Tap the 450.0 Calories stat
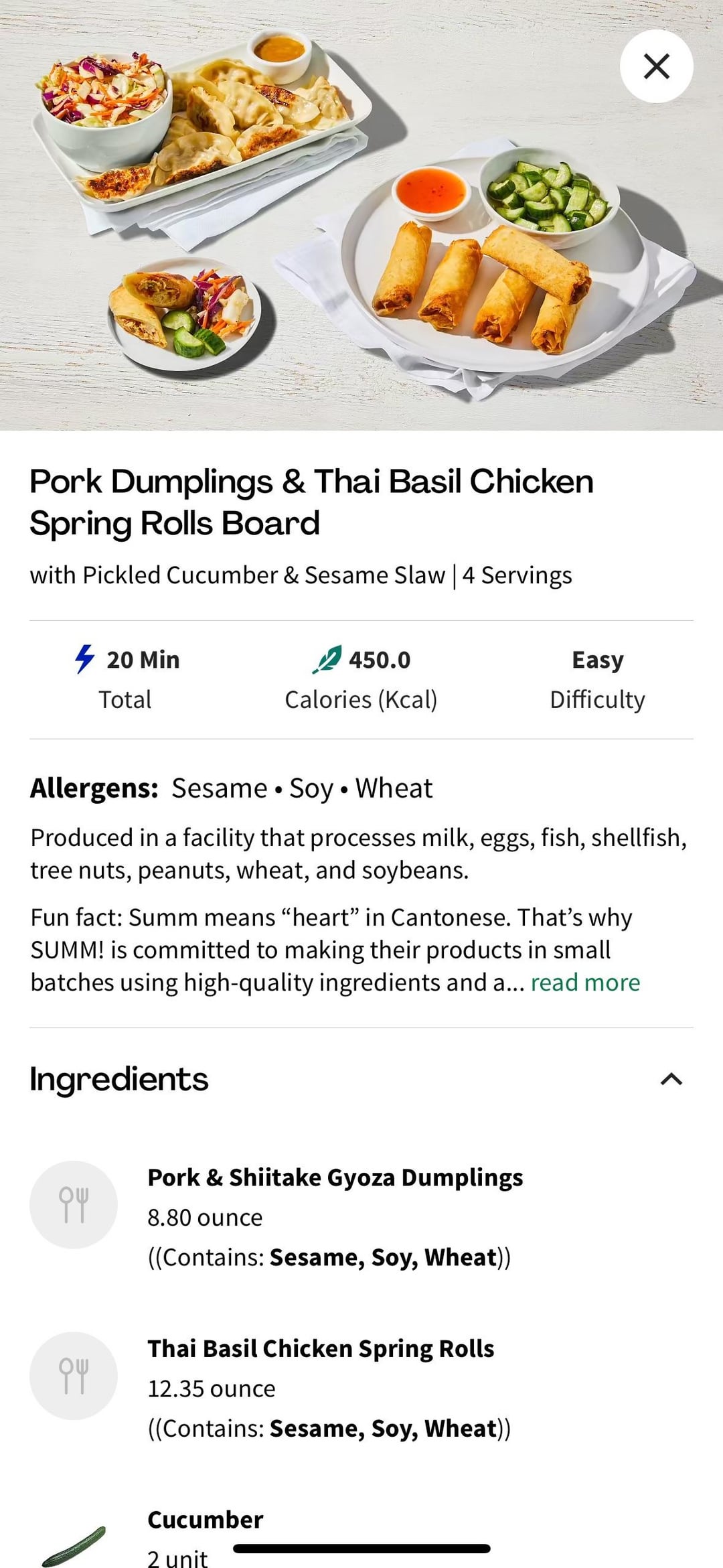This screenshot has height=1568, width=723. 361,679
